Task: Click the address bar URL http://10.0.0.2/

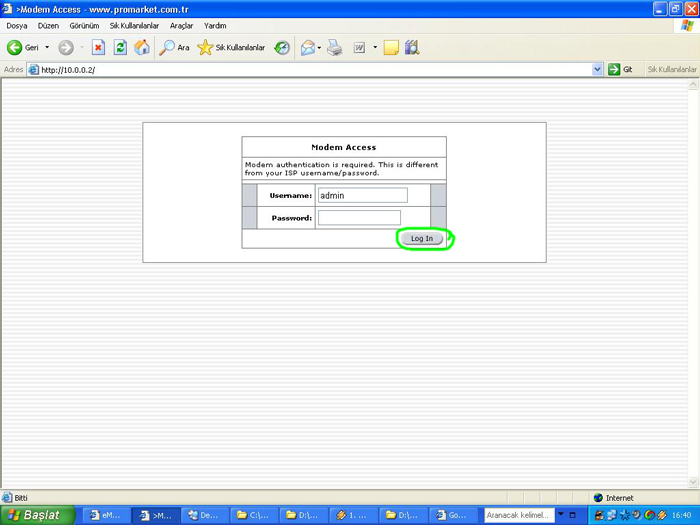Action: tap(68, 70)
